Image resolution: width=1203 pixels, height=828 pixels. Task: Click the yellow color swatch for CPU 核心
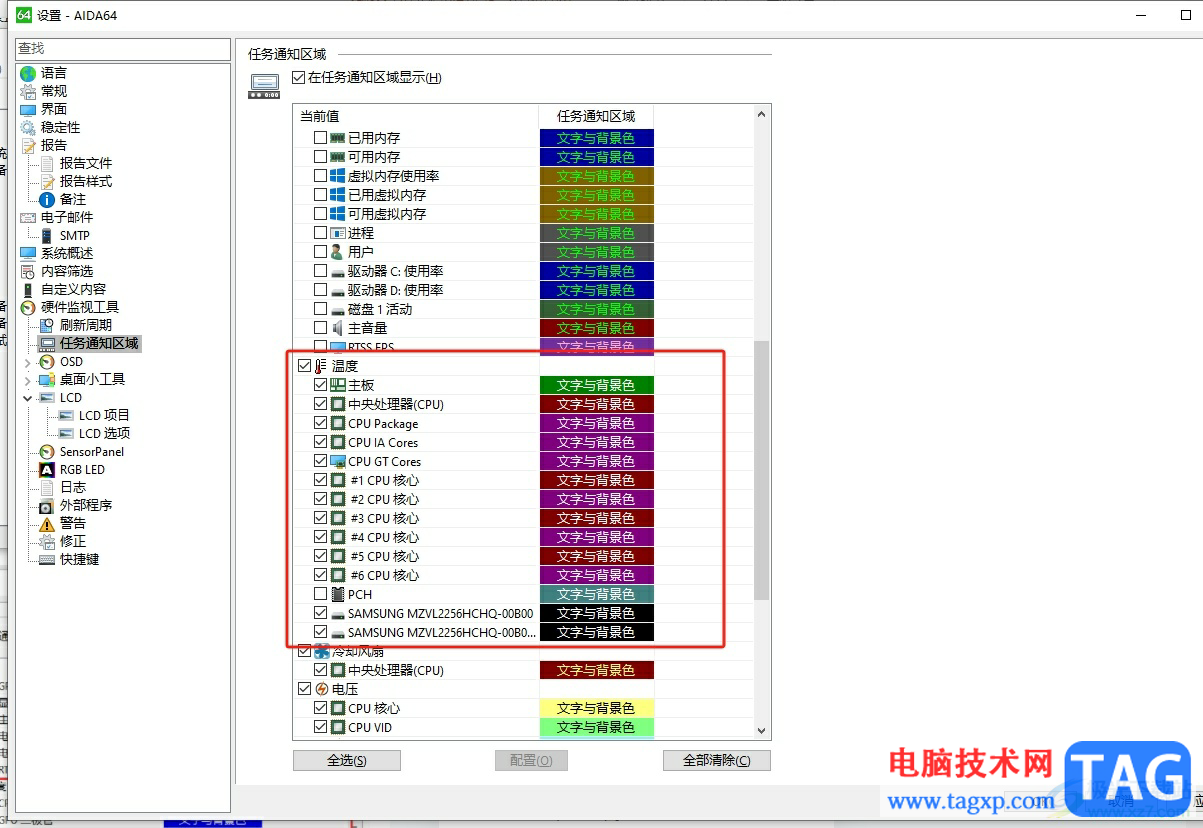[x=596, y=708]
